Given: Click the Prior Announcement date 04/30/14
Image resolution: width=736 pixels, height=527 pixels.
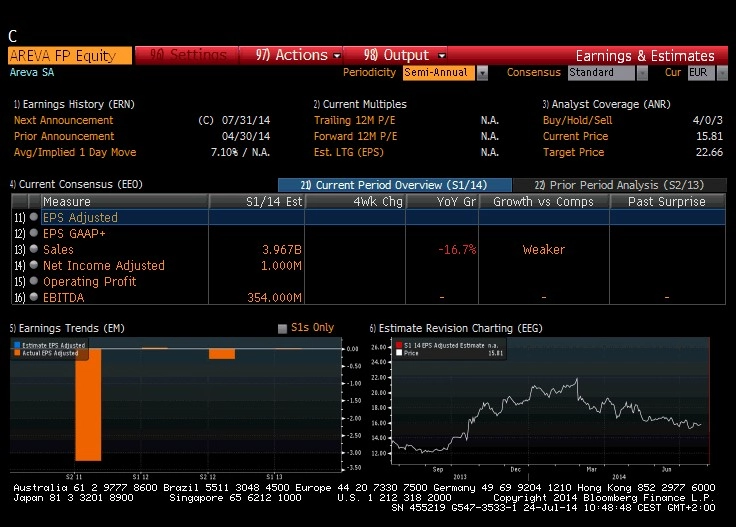Looking at the screenshot, I should [x=246, y=136].
